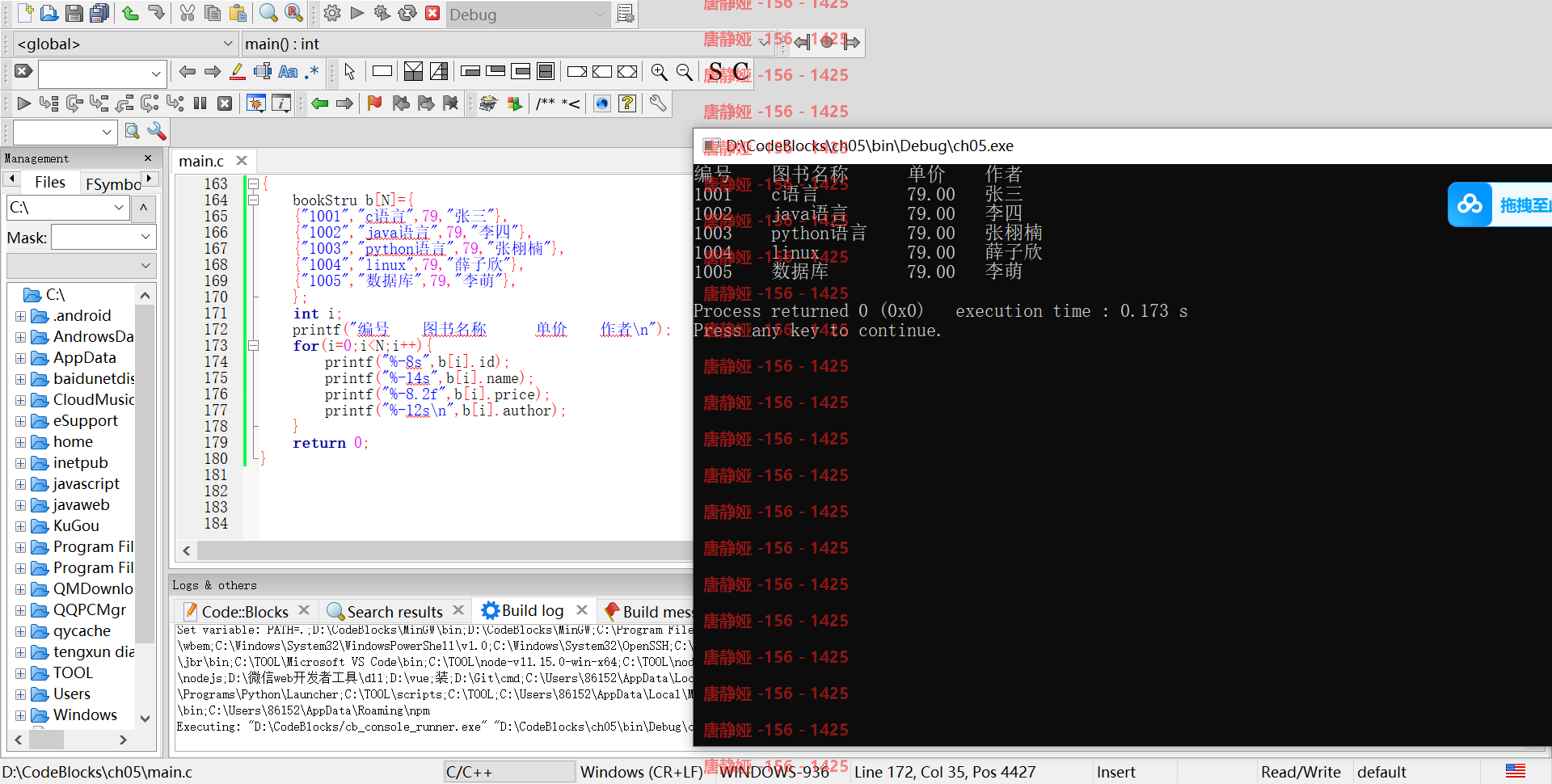Click file tree horizontal scrollbar thumb
Image resolution: width=1552 pixels, height=784 pixels.
pos(46,740)
